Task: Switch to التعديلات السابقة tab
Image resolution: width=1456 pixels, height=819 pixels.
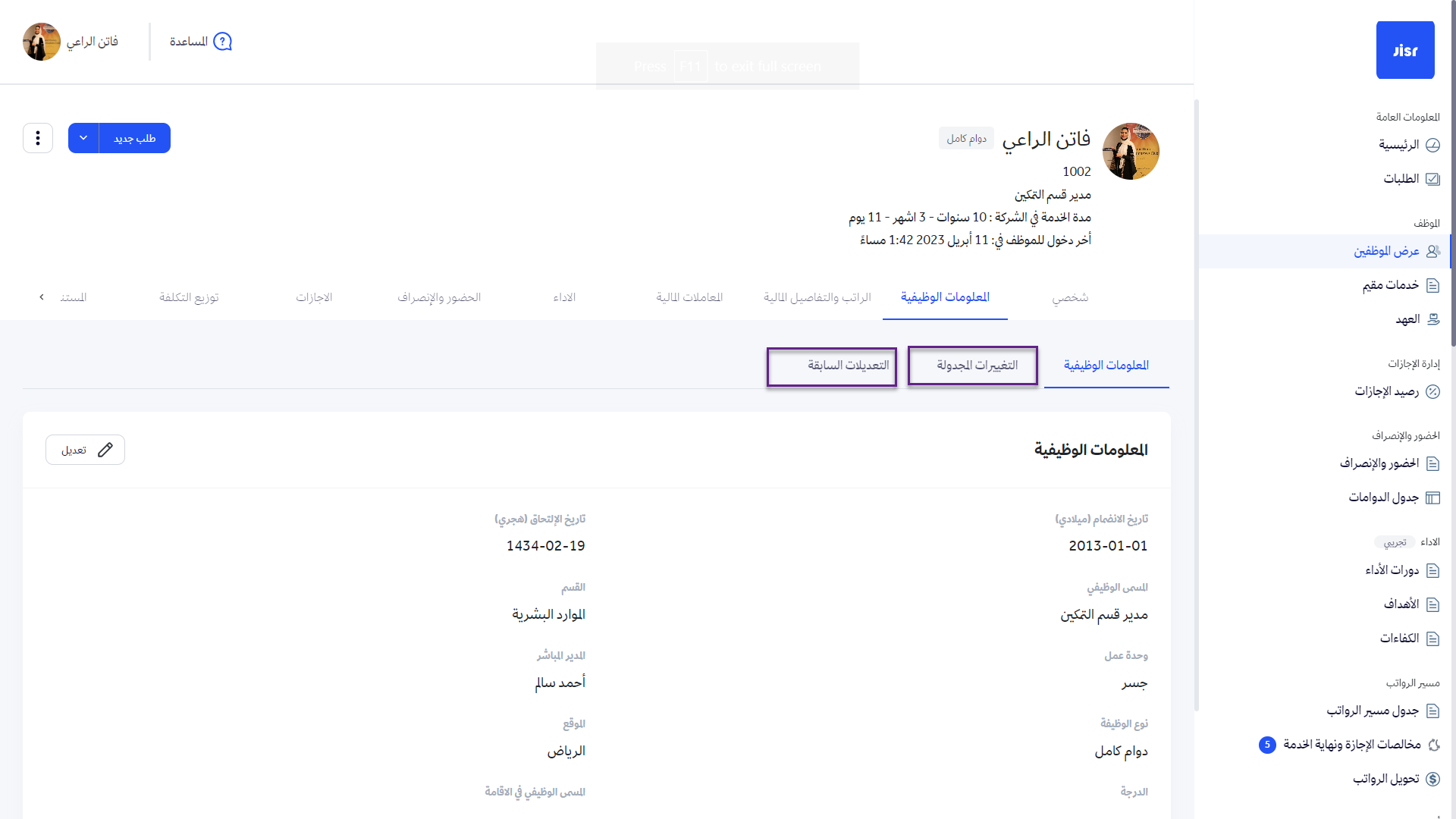Action: (847, 366)
